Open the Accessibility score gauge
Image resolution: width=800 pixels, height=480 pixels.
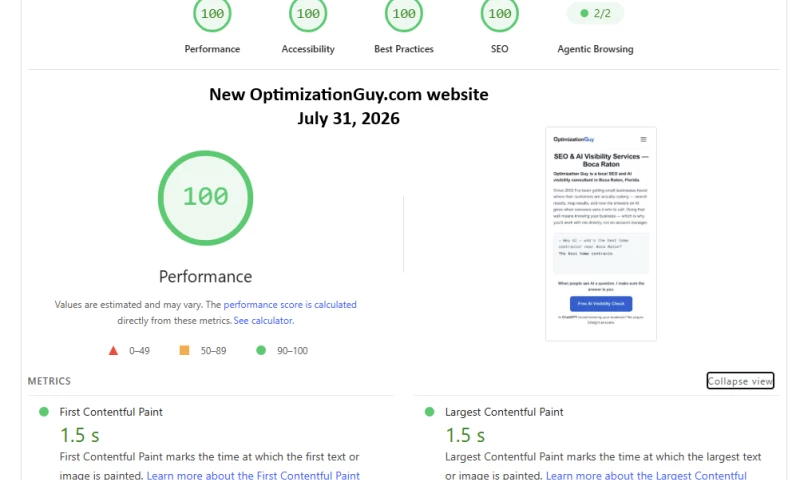[308, 14]
